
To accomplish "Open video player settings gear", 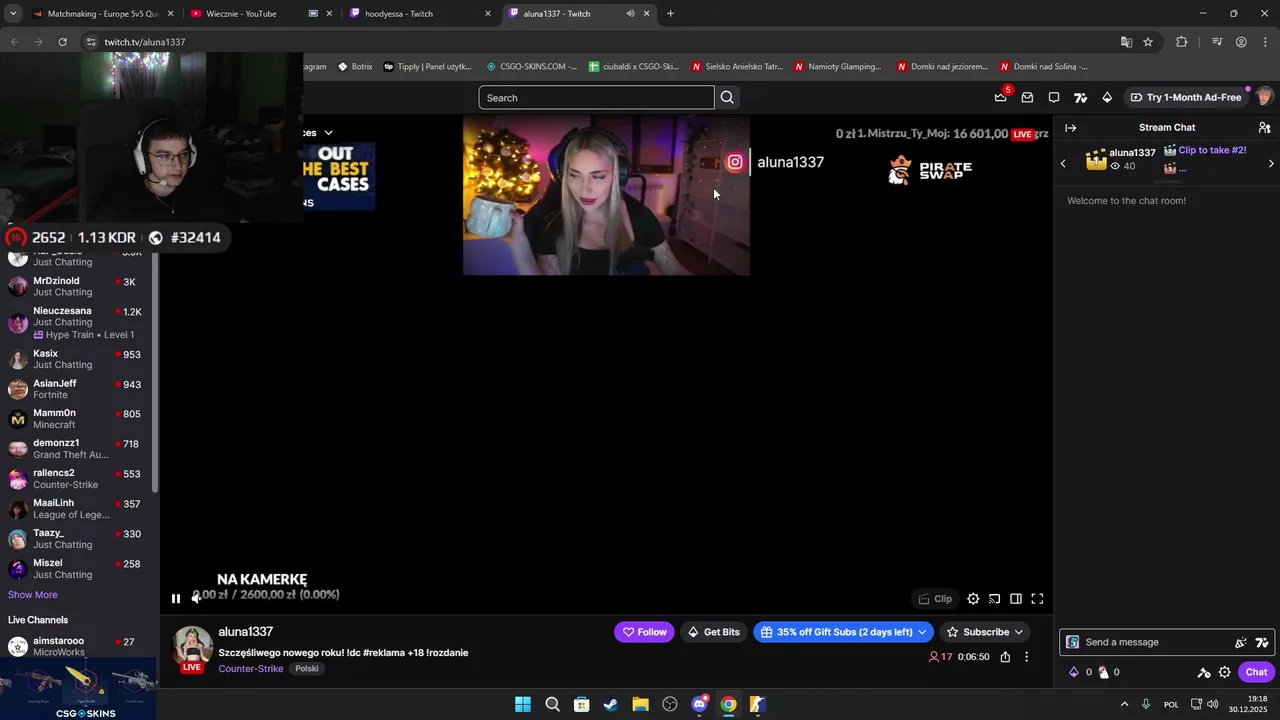I will tap(973, 599).
